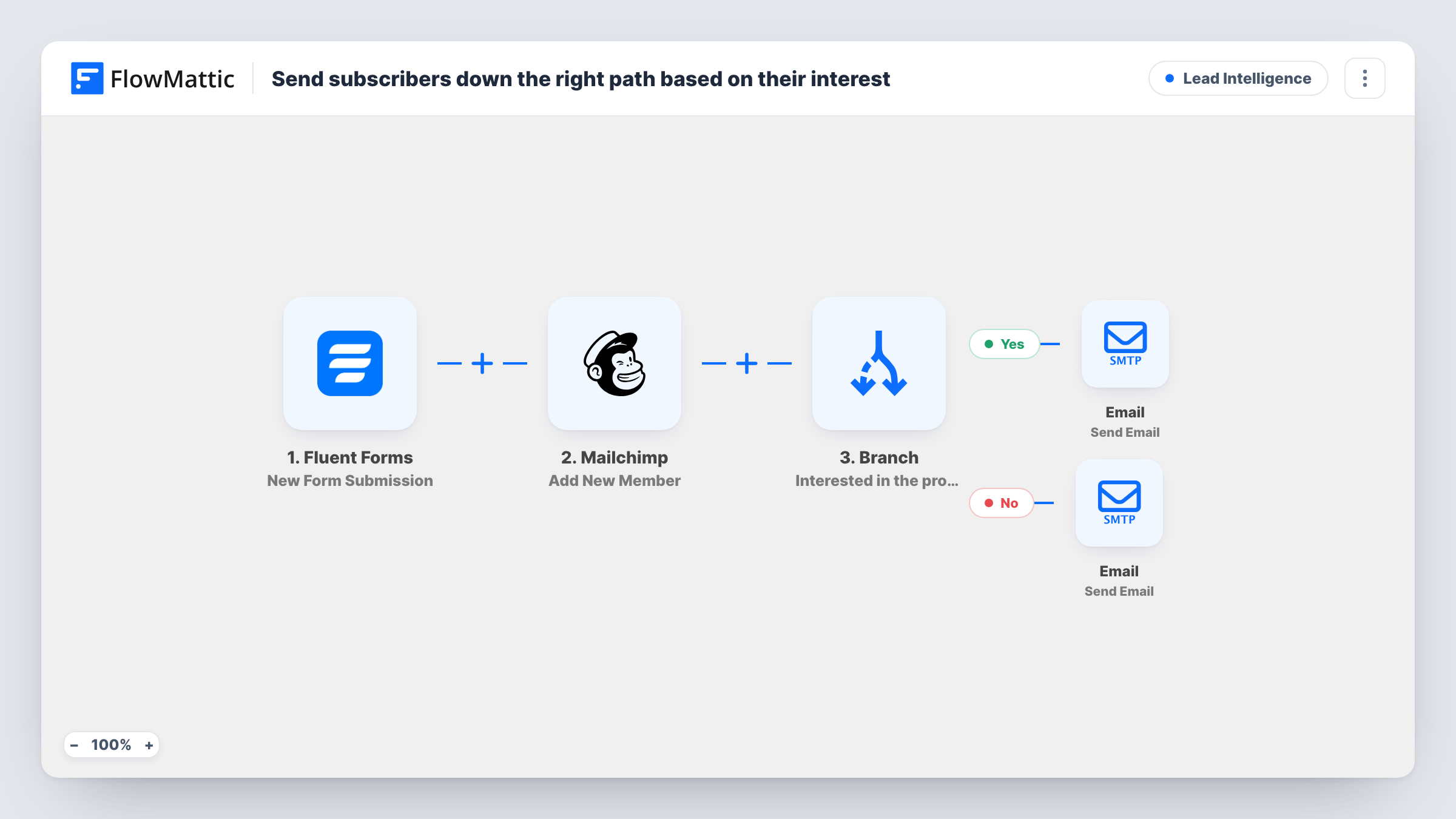
Task: Add step between Fluent Forms and Mailchimp
Action: pyautogui.click(x=482, y=363)
